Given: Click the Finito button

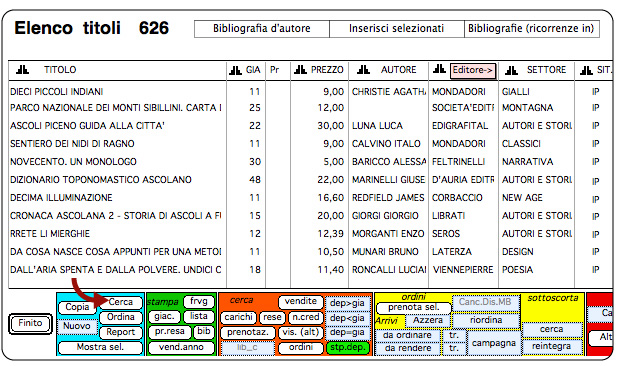Looking at the screenshot, I should [30, 323].
